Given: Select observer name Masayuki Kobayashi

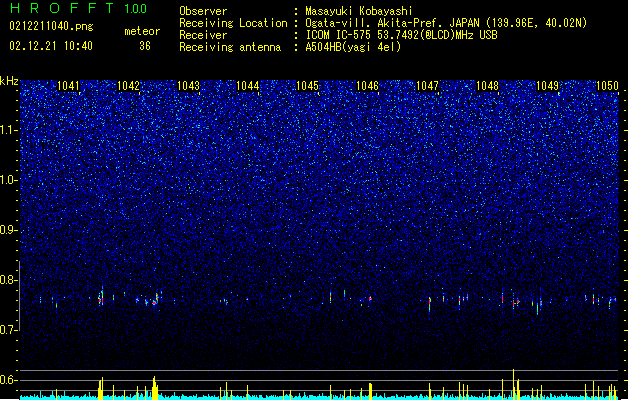Looking at the screenshot, I should [359, 11].
